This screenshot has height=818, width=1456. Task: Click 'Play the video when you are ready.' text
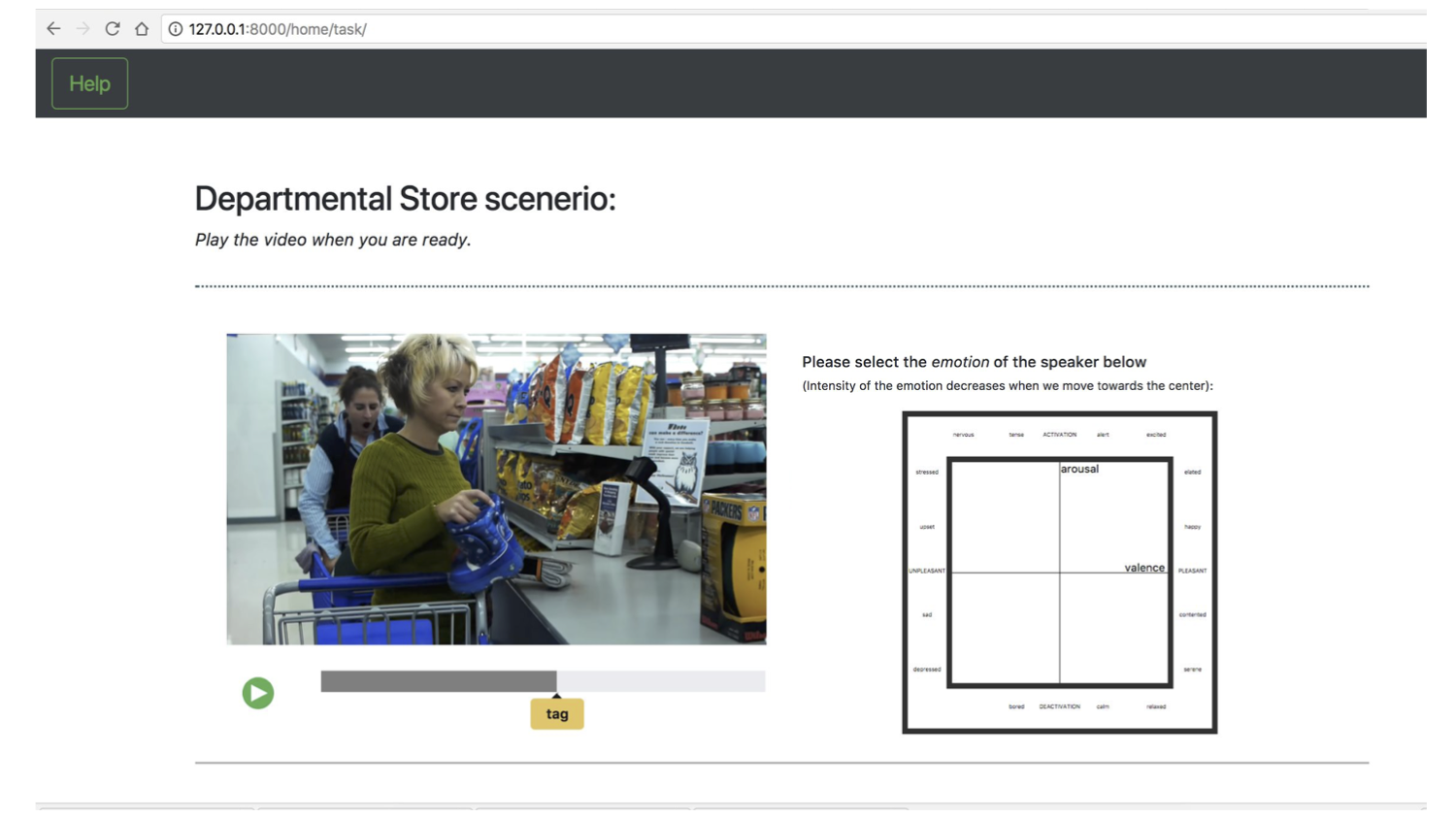[x=333, y=240]
